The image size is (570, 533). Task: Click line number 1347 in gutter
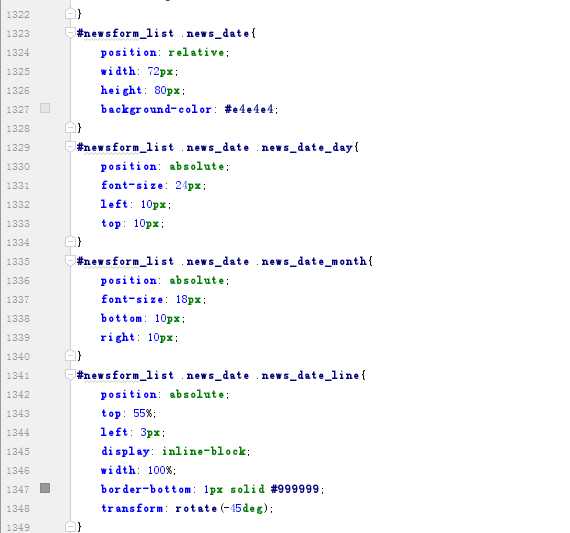coord(18,489)
